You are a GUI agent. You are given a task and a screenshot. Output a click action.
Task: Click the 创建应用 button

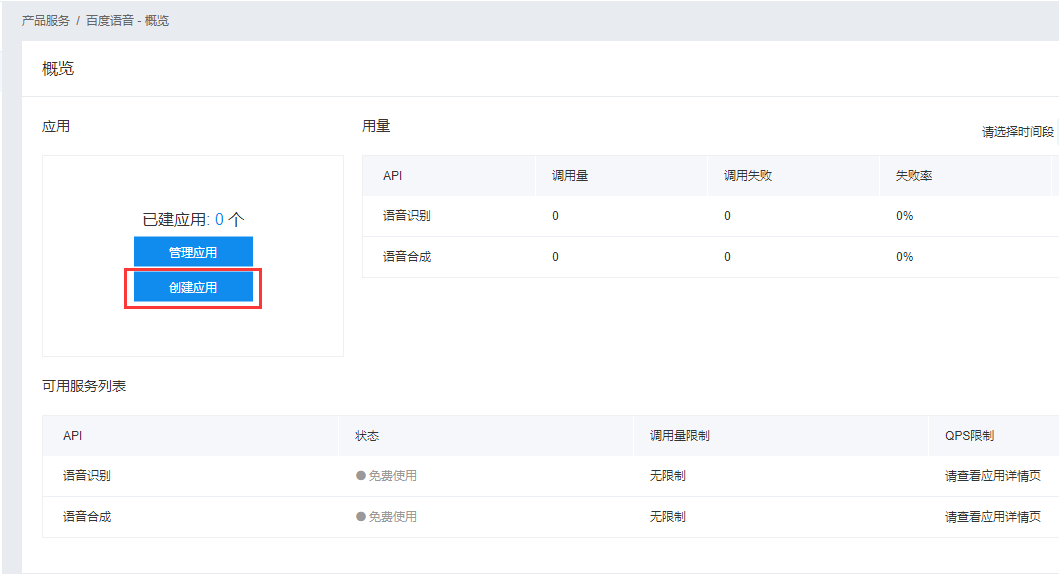(x=193, y=287)
